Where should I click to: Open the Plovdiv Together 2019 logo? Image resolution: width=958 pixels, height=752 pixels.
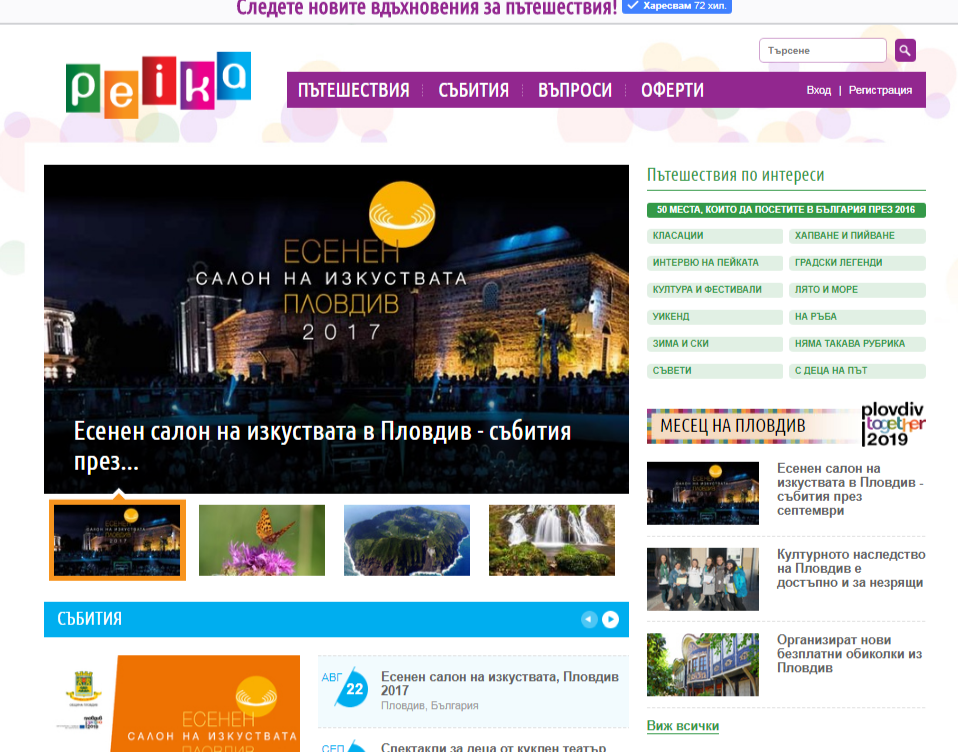[x=893, y=425]
